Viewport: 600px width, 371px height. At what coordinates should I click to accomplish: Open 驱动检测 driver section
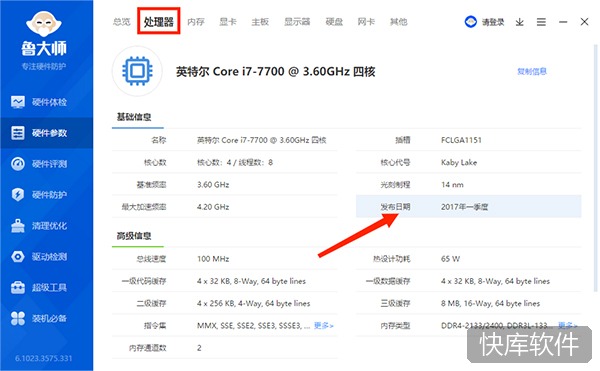39,257
